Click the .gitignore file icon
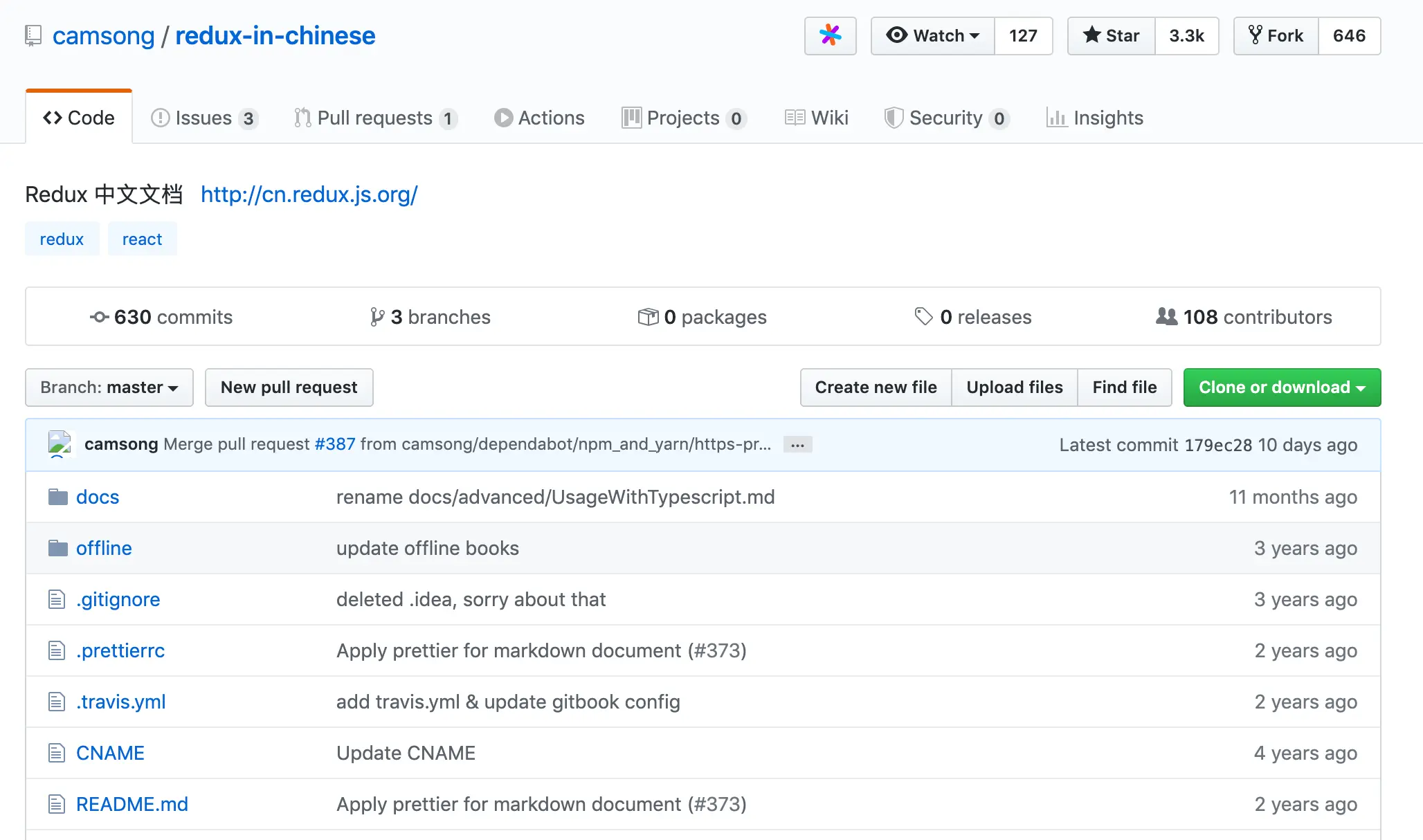Viewport: 1423px width, 840px height. click(x=57, y=599)
